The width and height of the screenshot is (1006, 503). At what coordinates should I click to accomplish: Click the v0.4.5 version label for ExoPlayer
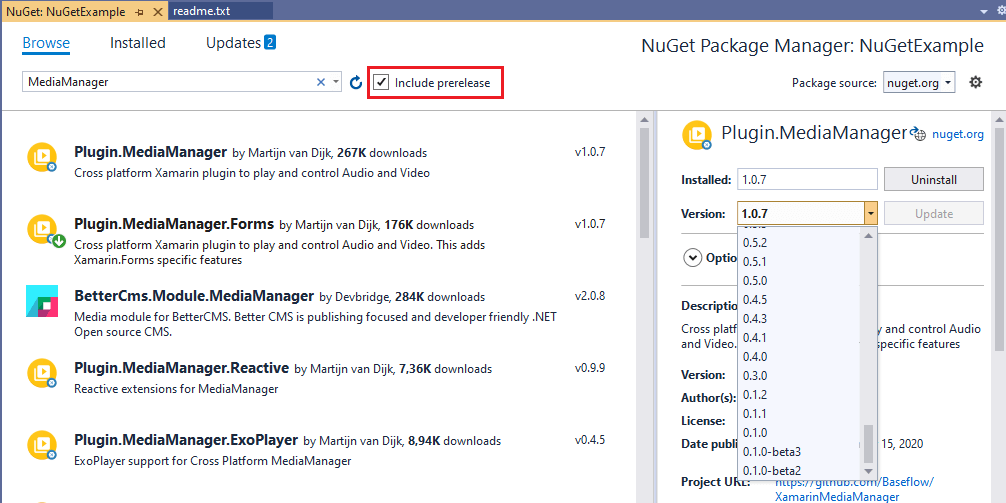click(590, 440)
